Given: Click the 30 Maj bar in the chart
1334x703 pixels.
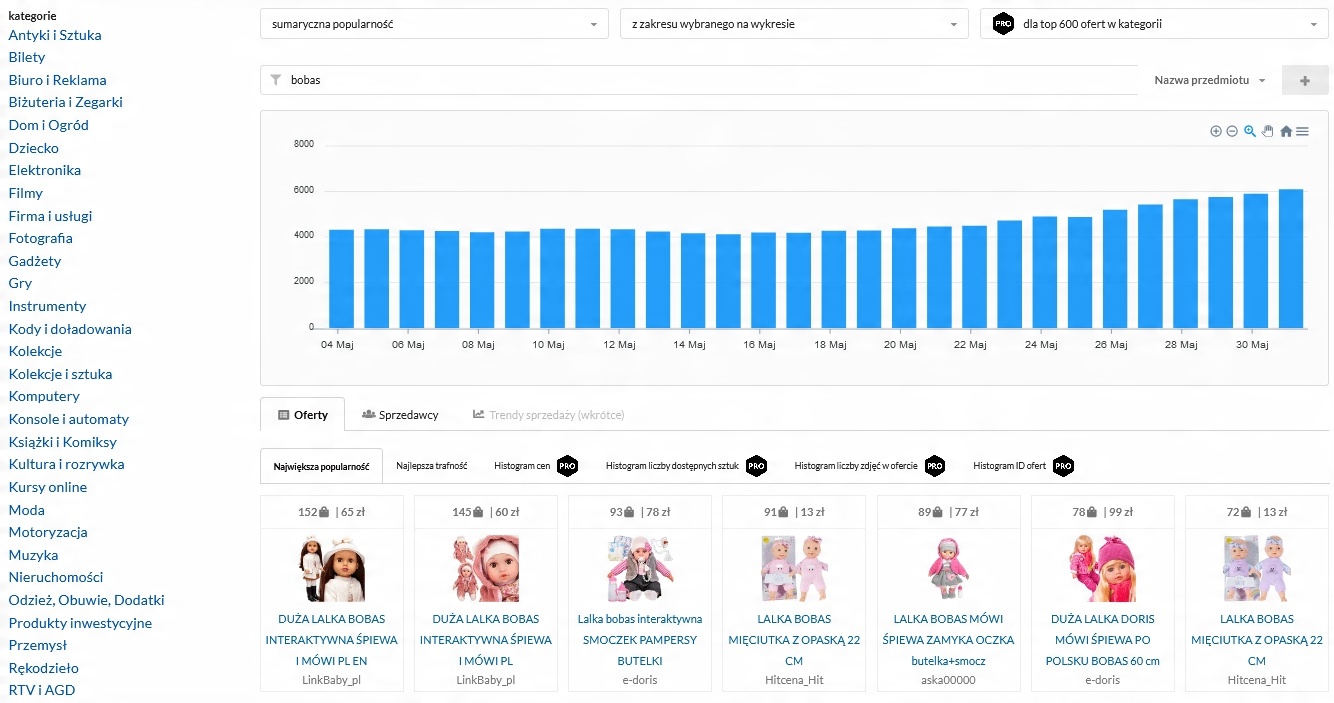Looking at the screenshot, I should point(1256,260).
